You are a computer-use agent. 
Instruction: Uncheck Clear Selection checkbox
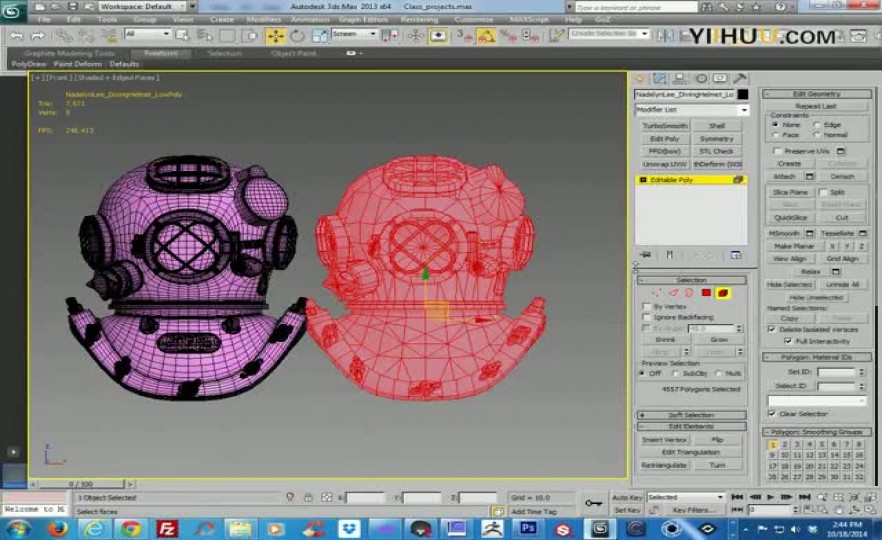tap(772, 413)
